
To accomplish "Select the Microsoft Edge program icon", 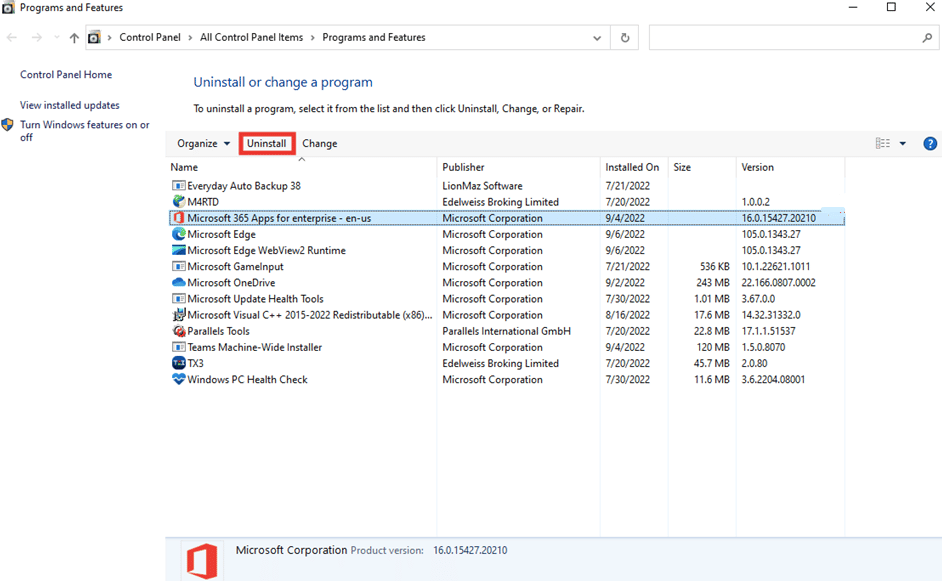I will click(x=178, y=234).
